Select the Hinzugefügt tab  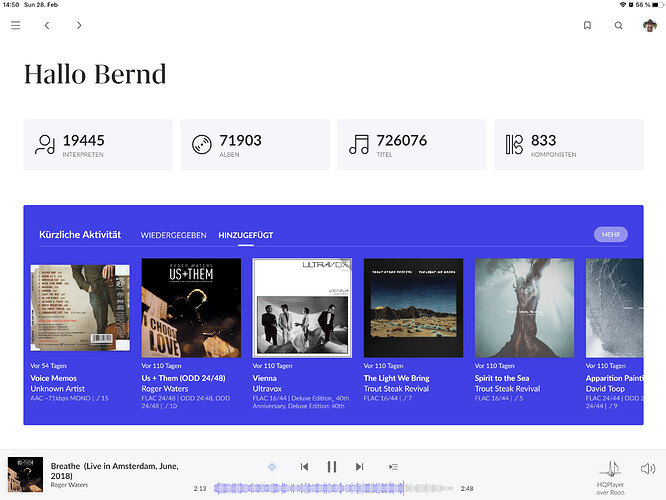[246, 235]
